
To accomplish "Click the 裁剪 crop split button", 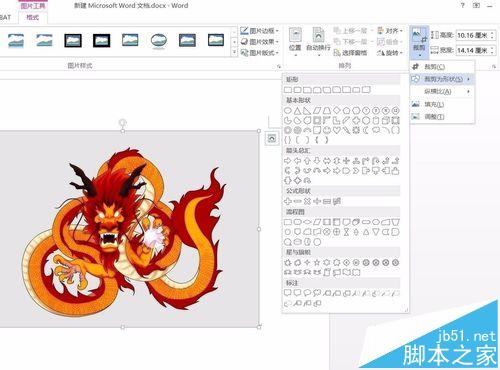I will point(419,42).
